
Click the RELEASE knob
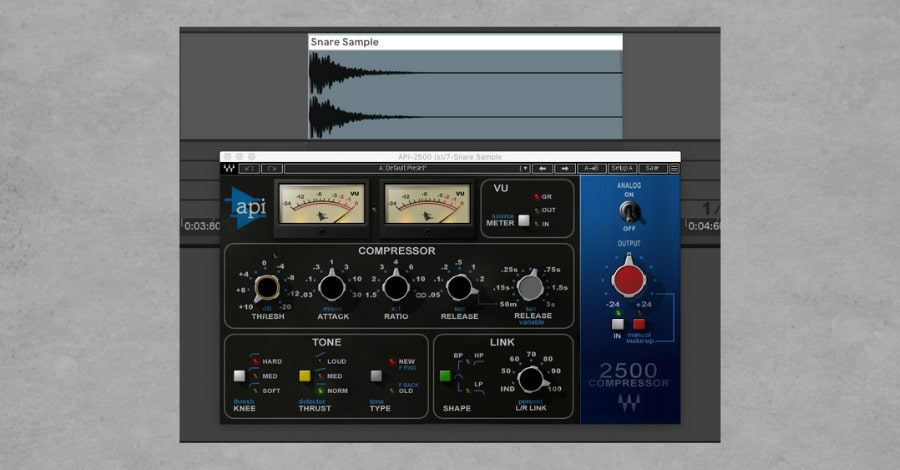(460, 287)
